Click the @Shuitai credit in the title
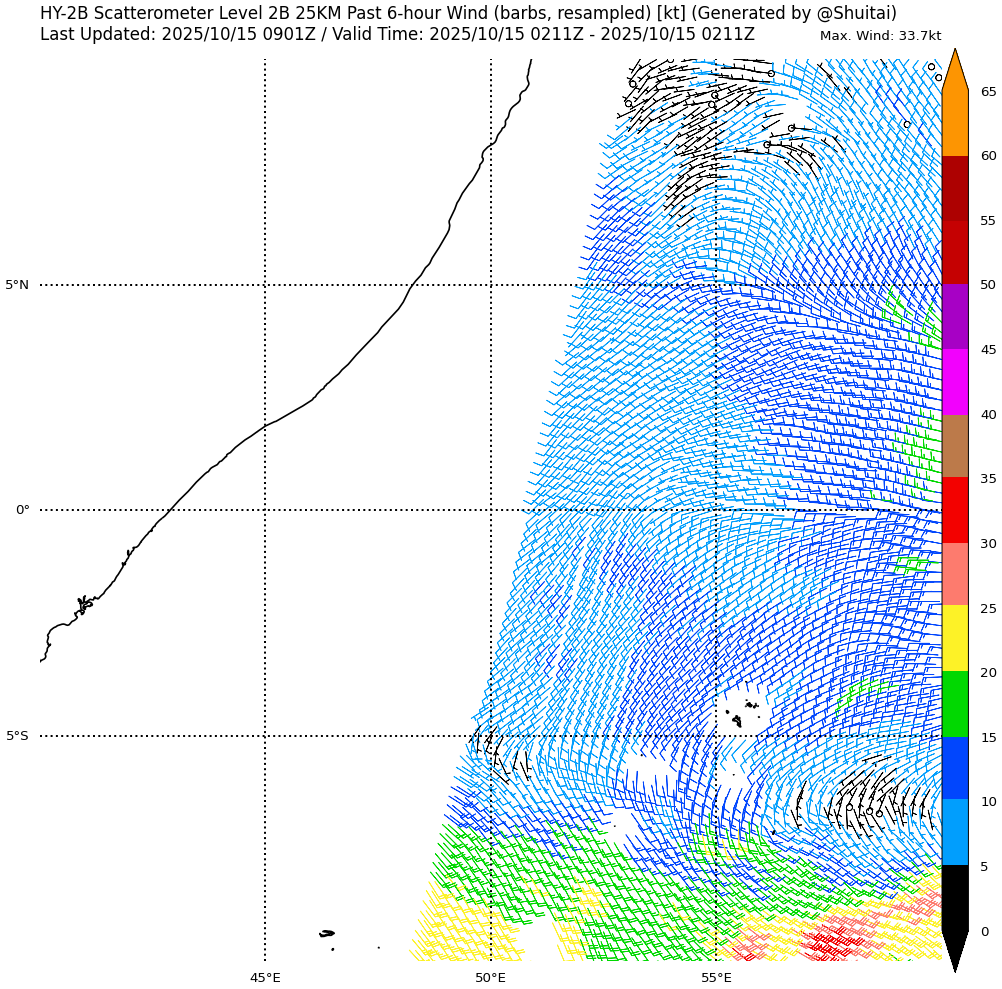The height and width of the screenshot is (989, 1002). (856, 13)
